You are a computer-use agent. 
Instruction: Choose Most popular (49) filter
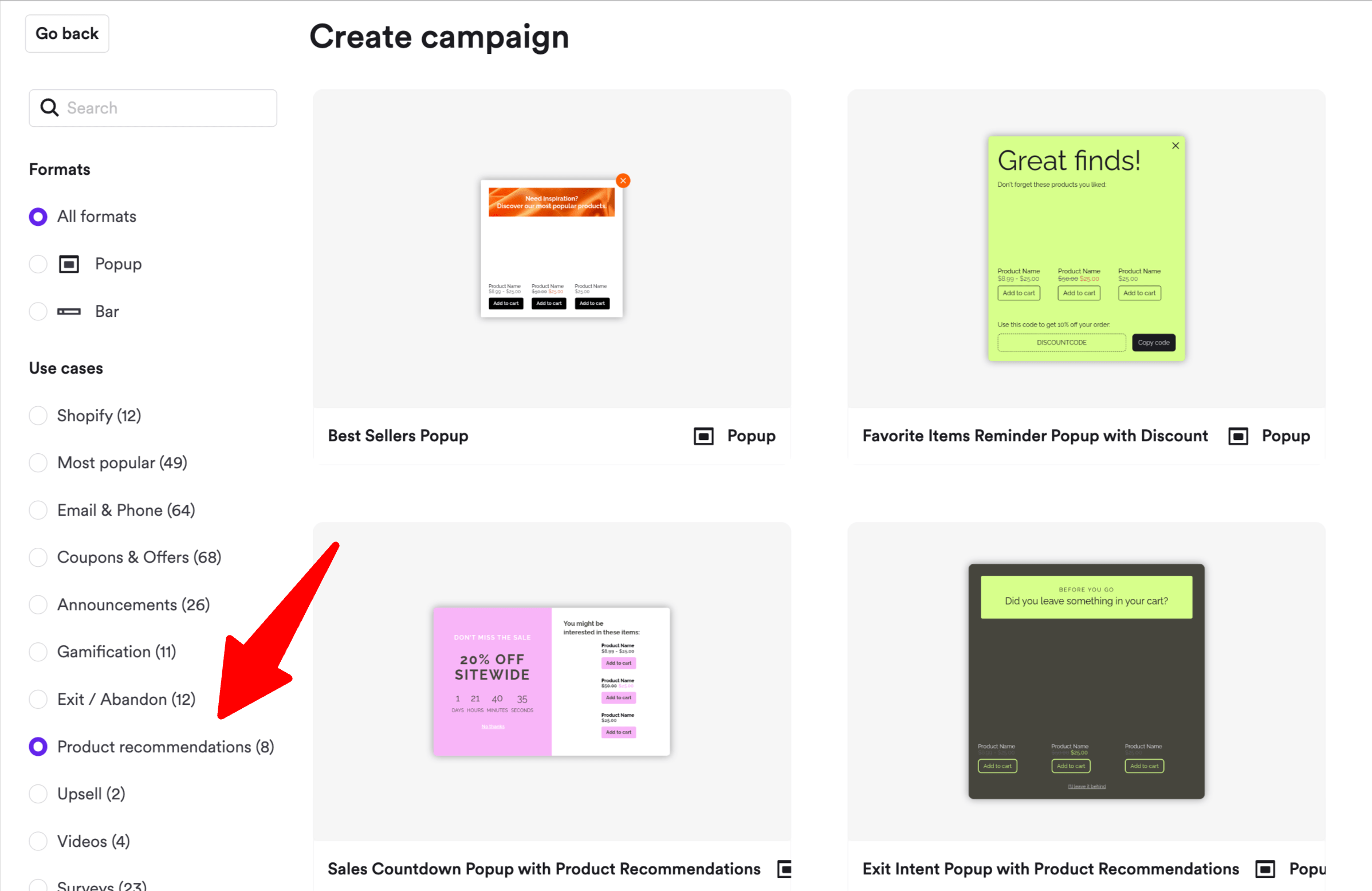[x=38, y=462]
